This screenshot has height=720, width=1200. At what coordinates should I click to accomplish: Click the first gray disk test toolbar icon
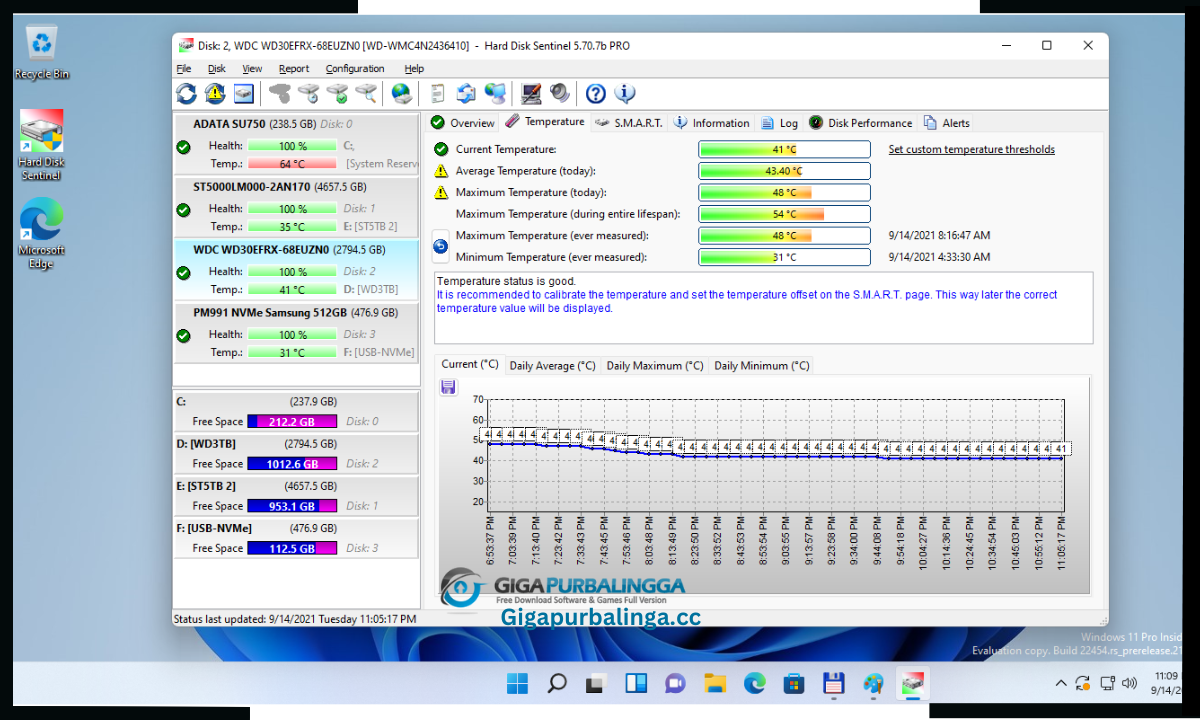281,93
